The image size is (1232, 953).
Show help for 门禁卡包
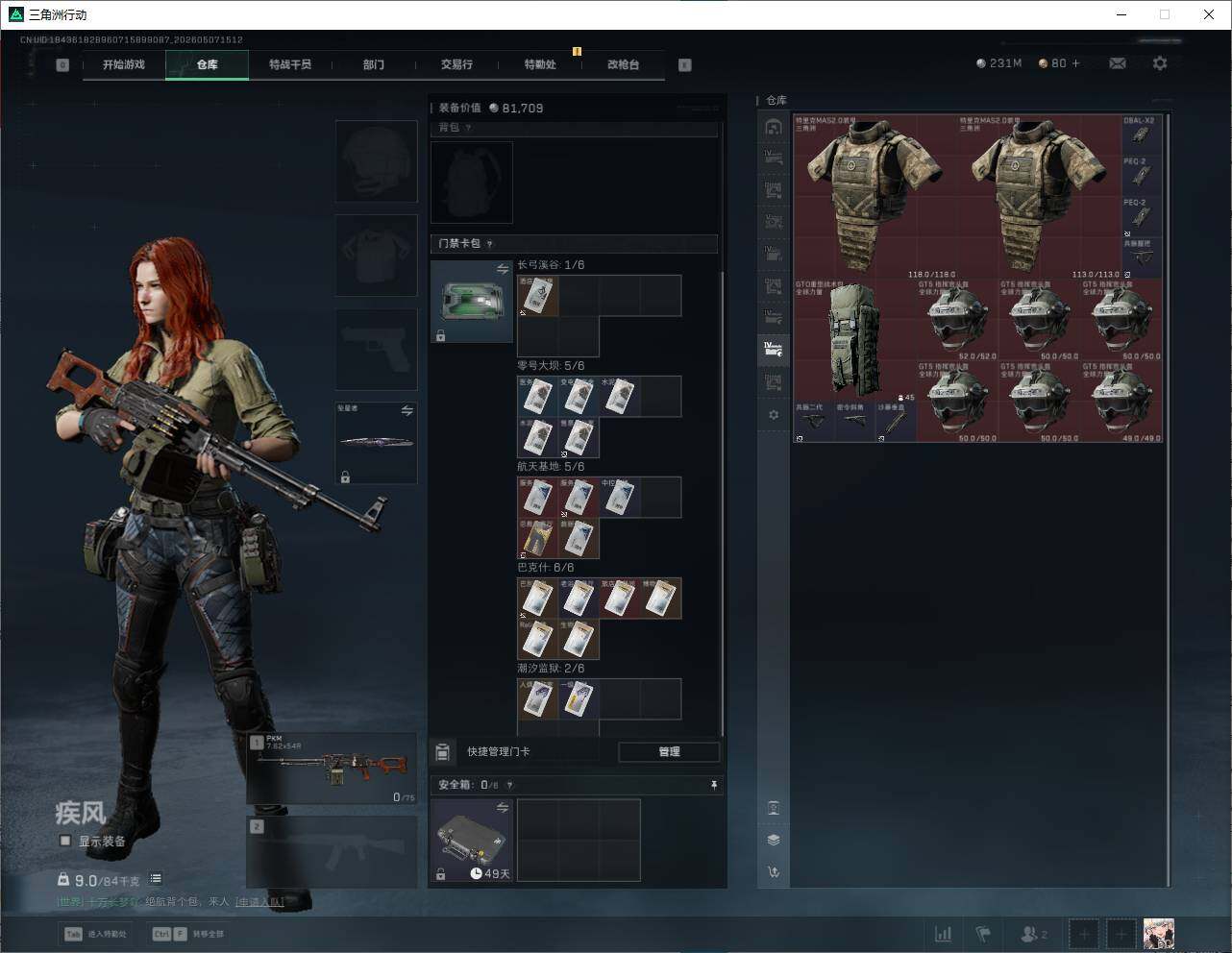tap(490, 244)
